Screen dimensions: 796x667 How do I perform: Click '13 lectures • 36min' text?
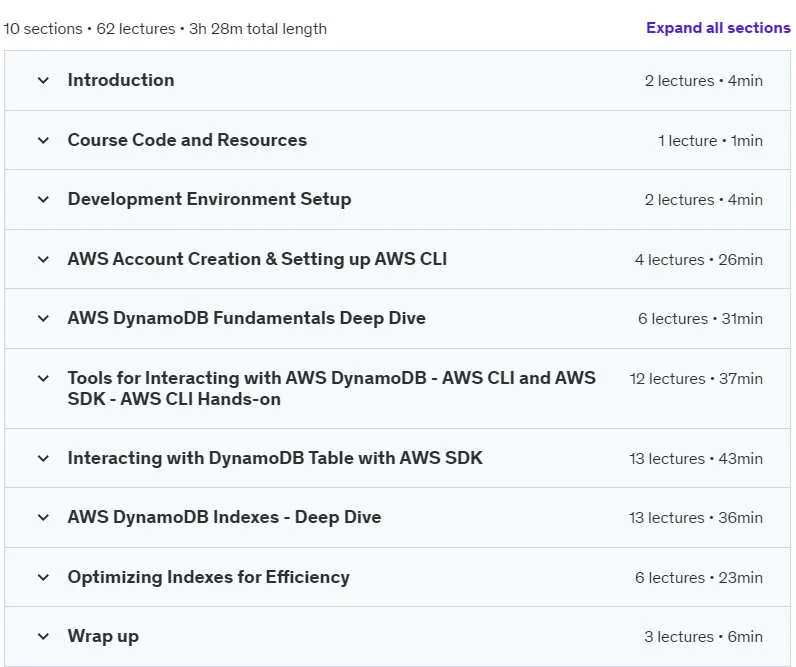pos(695,518)
